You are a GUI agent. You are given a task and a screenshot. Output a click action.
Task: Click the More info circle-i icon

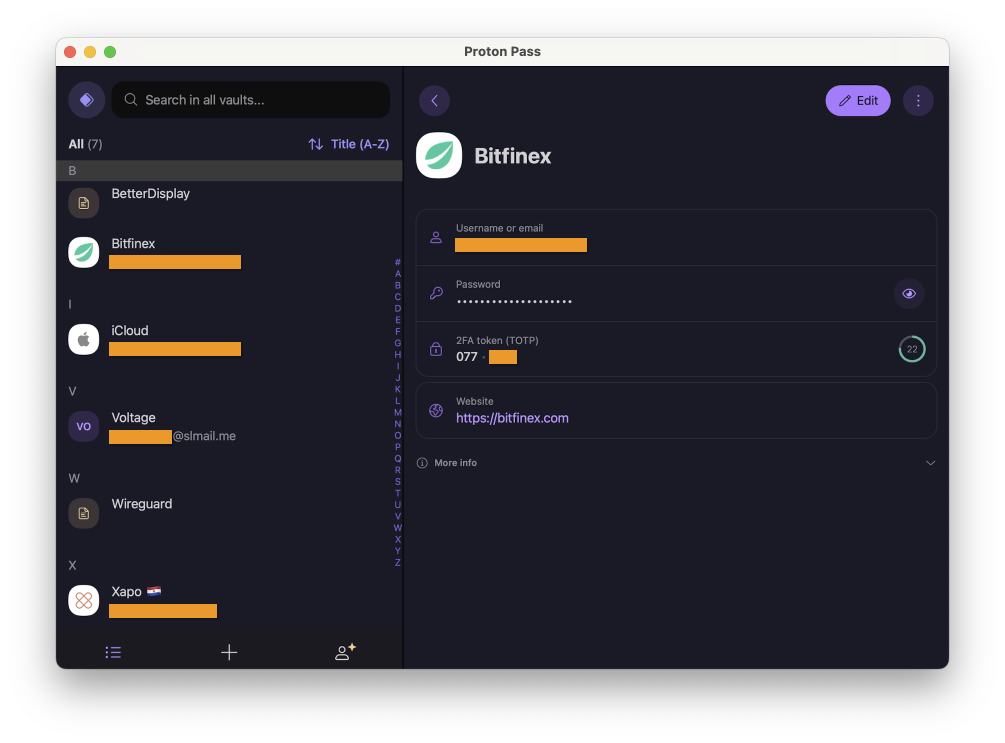(422, 463)
